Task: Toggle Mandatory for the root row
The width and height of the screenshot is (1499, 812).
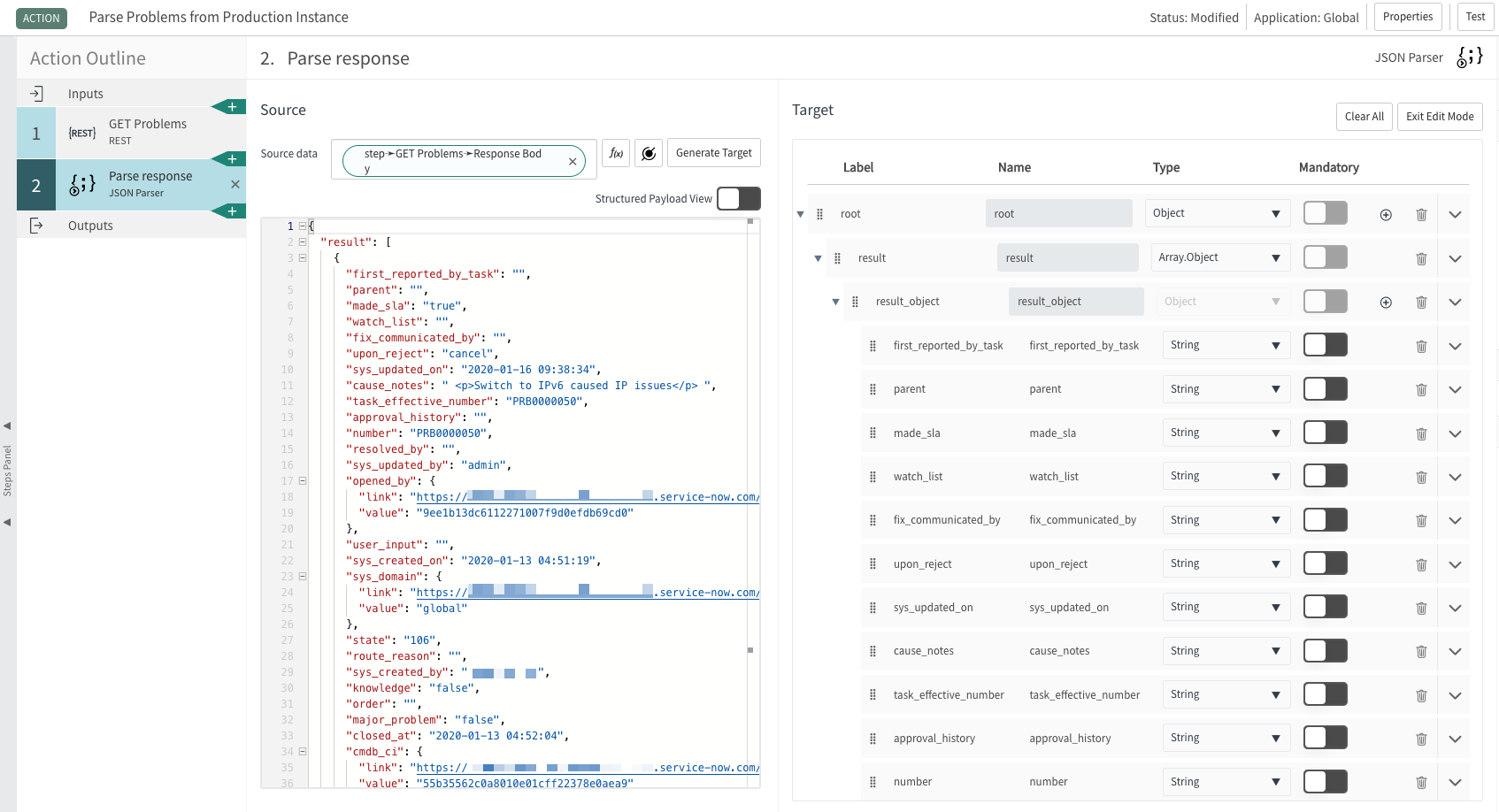Action: click(1326, 213)
